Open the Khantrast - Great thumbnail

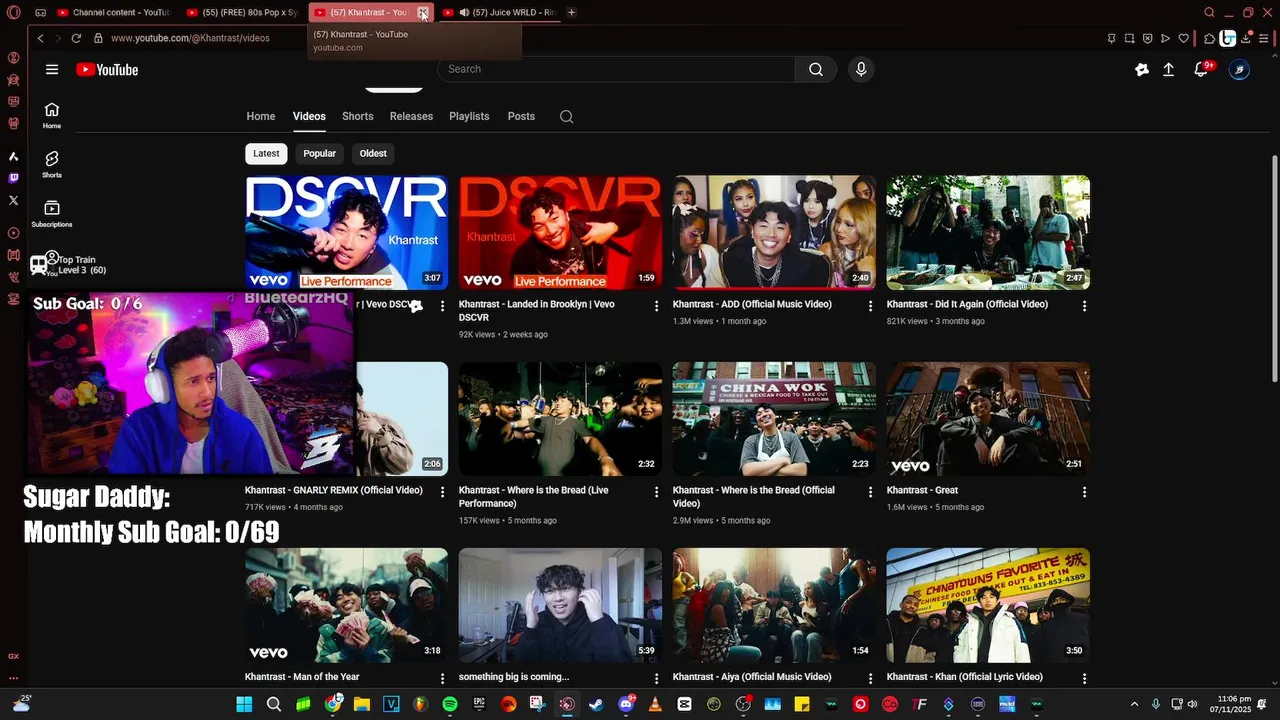click(x=988, y=419)
